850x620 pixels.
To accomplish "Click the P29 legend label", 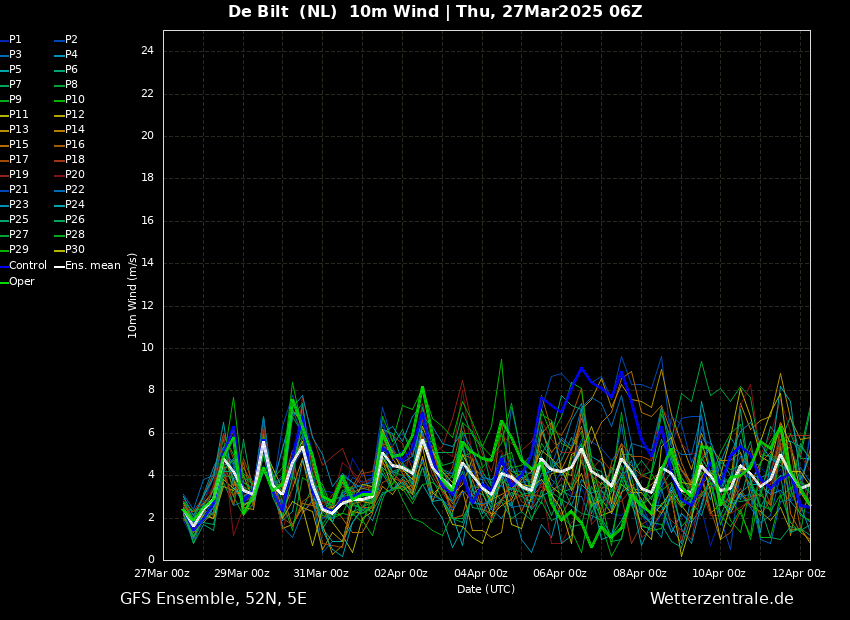I will (19, 250).
